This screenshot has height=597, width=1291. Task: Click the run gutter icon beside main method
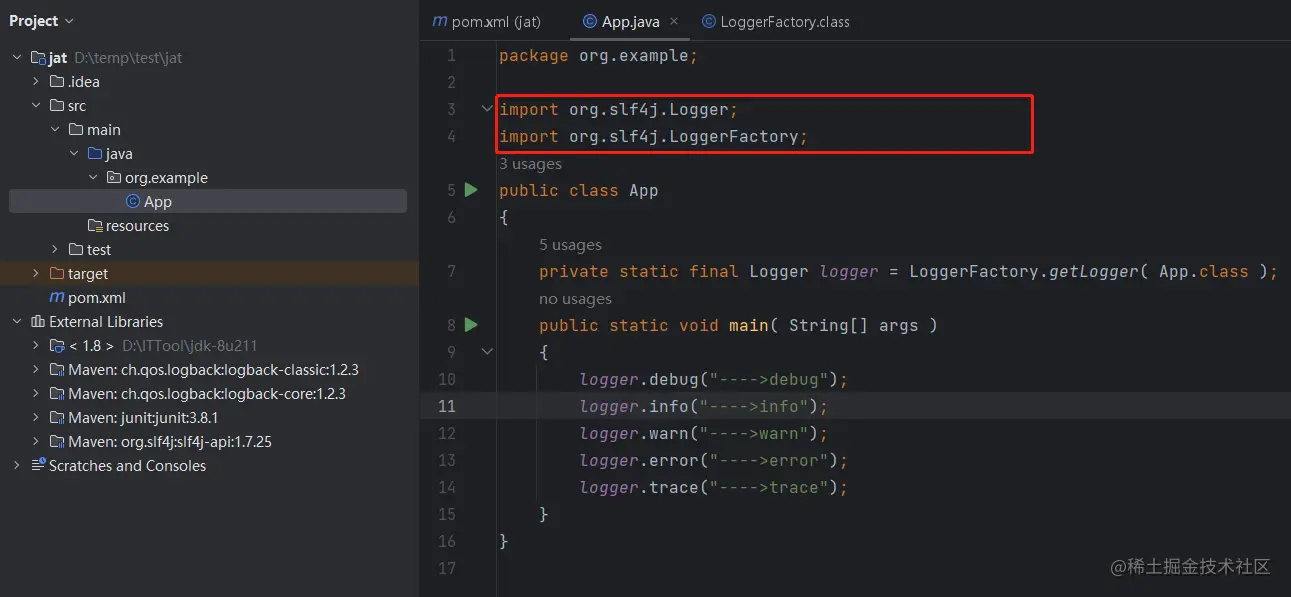point(471,325)
